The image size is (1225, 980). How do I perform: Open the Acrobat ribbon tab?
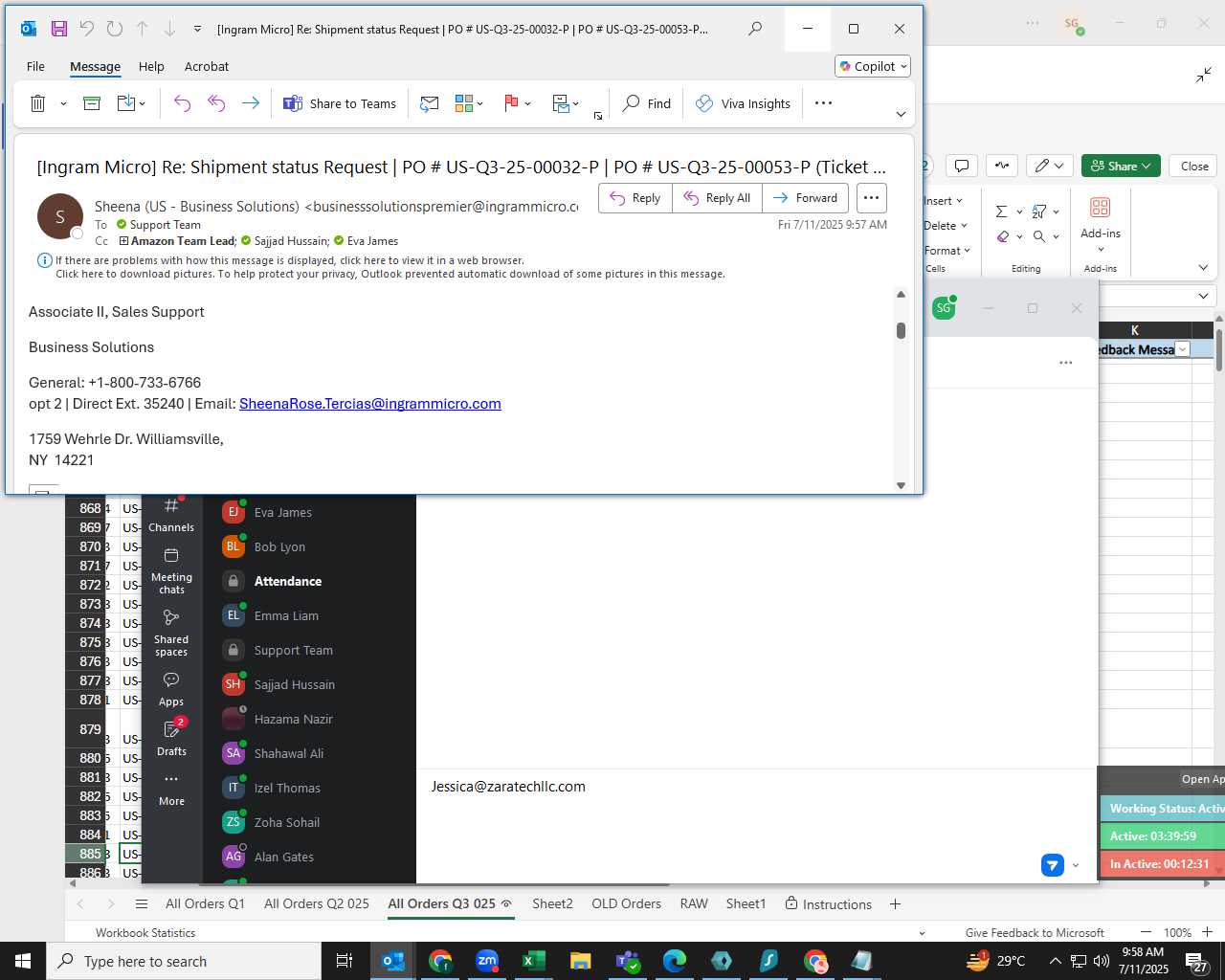[x=207, y=66]
